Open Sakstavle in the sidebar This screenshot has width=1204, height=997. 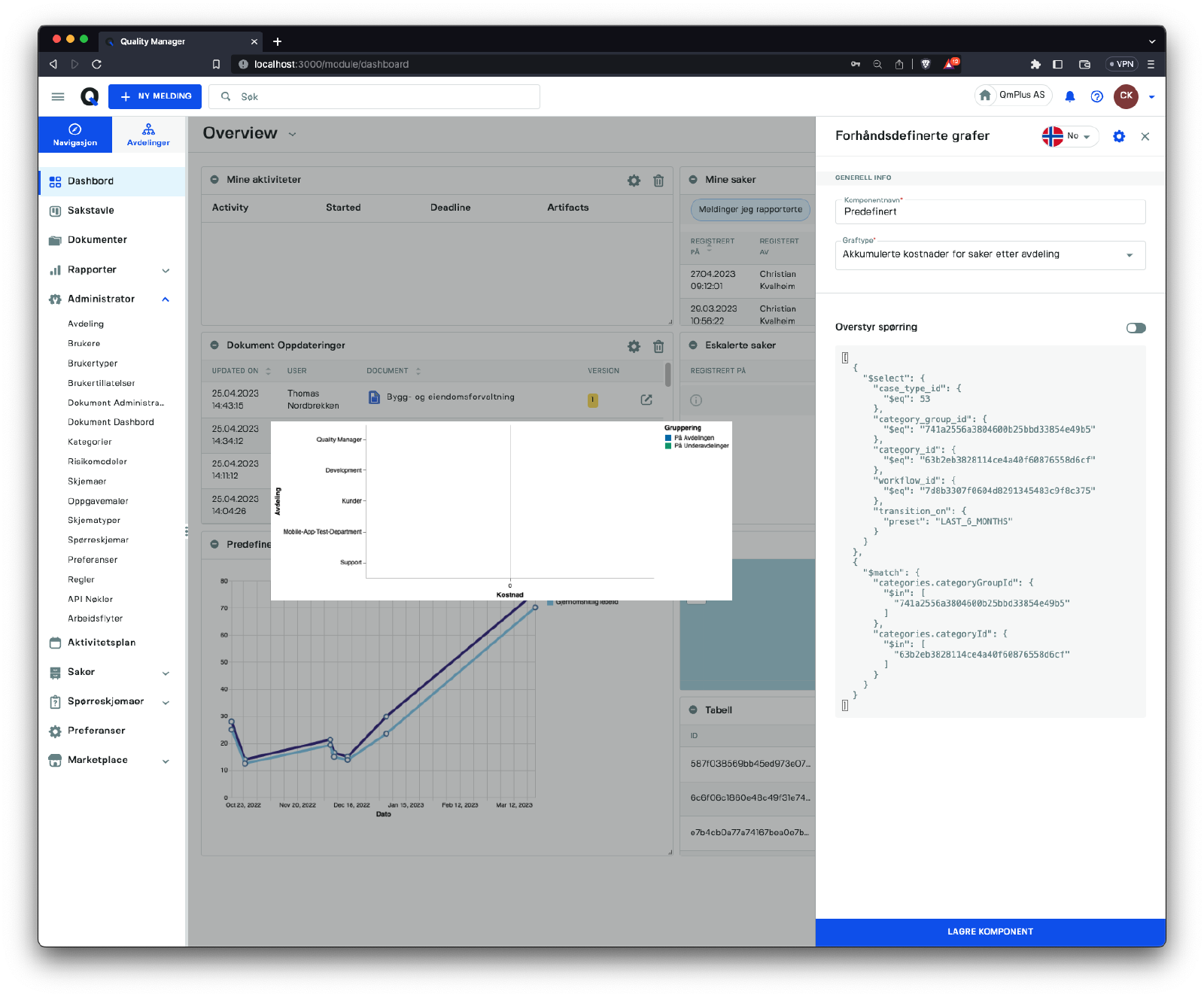coord(90,211)
